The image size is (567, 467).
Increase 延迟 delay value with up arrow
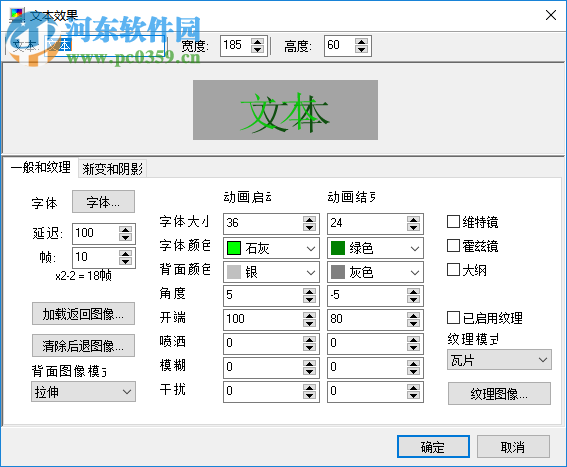pyautogui.click(x=125, y=230)
